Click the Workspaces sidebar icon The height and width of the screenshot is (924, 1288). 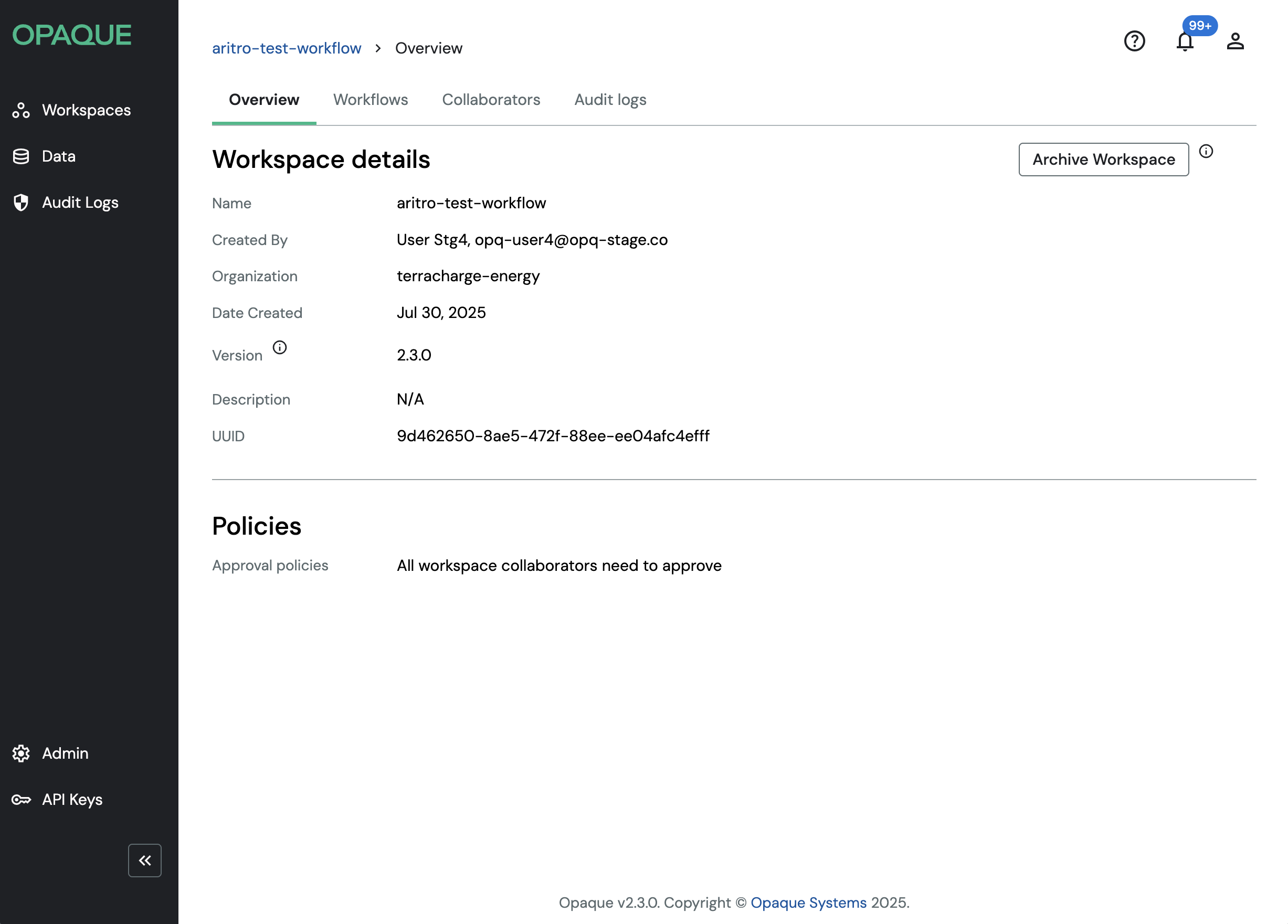tap(21, 110)
